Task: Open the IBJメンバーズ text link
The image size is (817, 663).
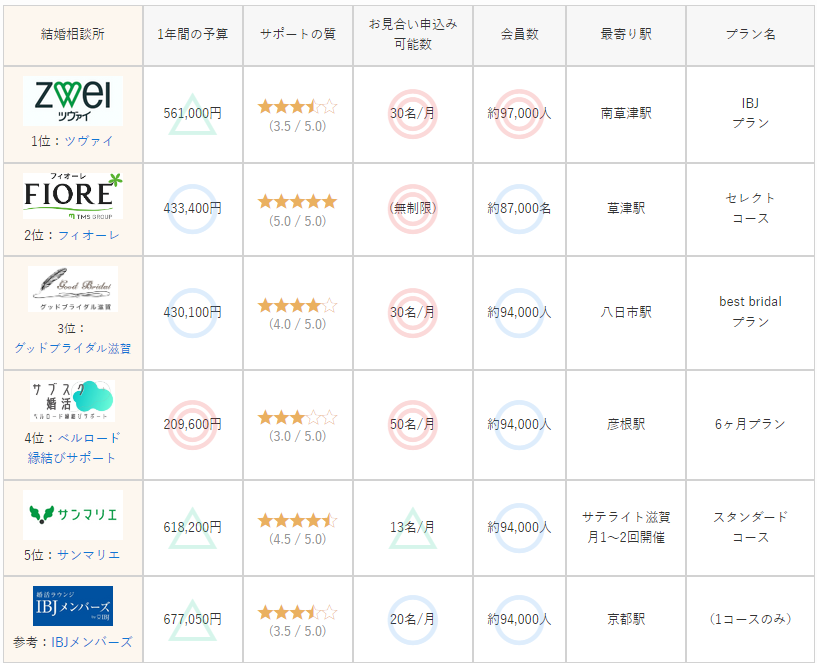Action: (91, 642)
